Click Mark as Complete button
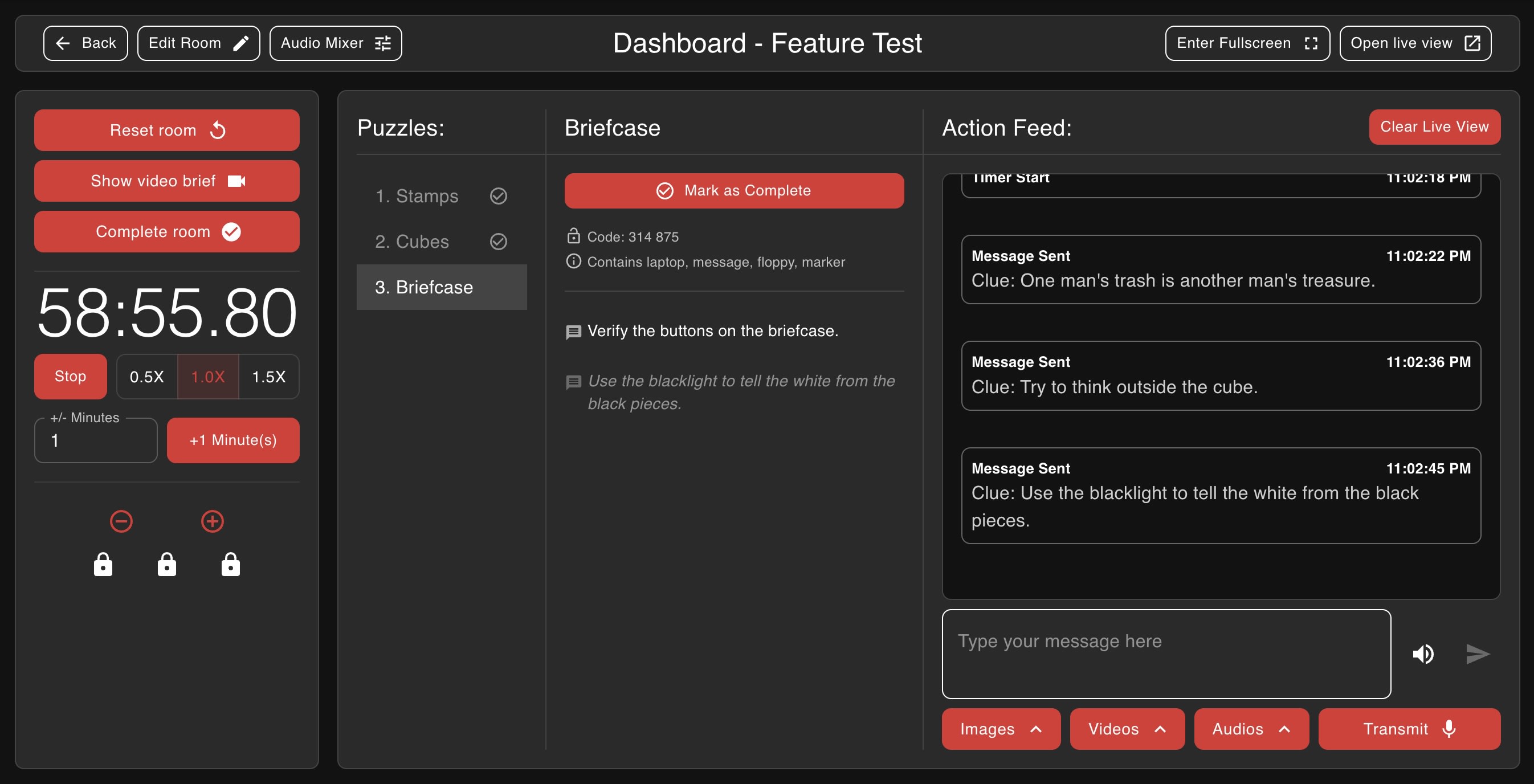Screen dimensions: 1534x784 click(733, 190)
